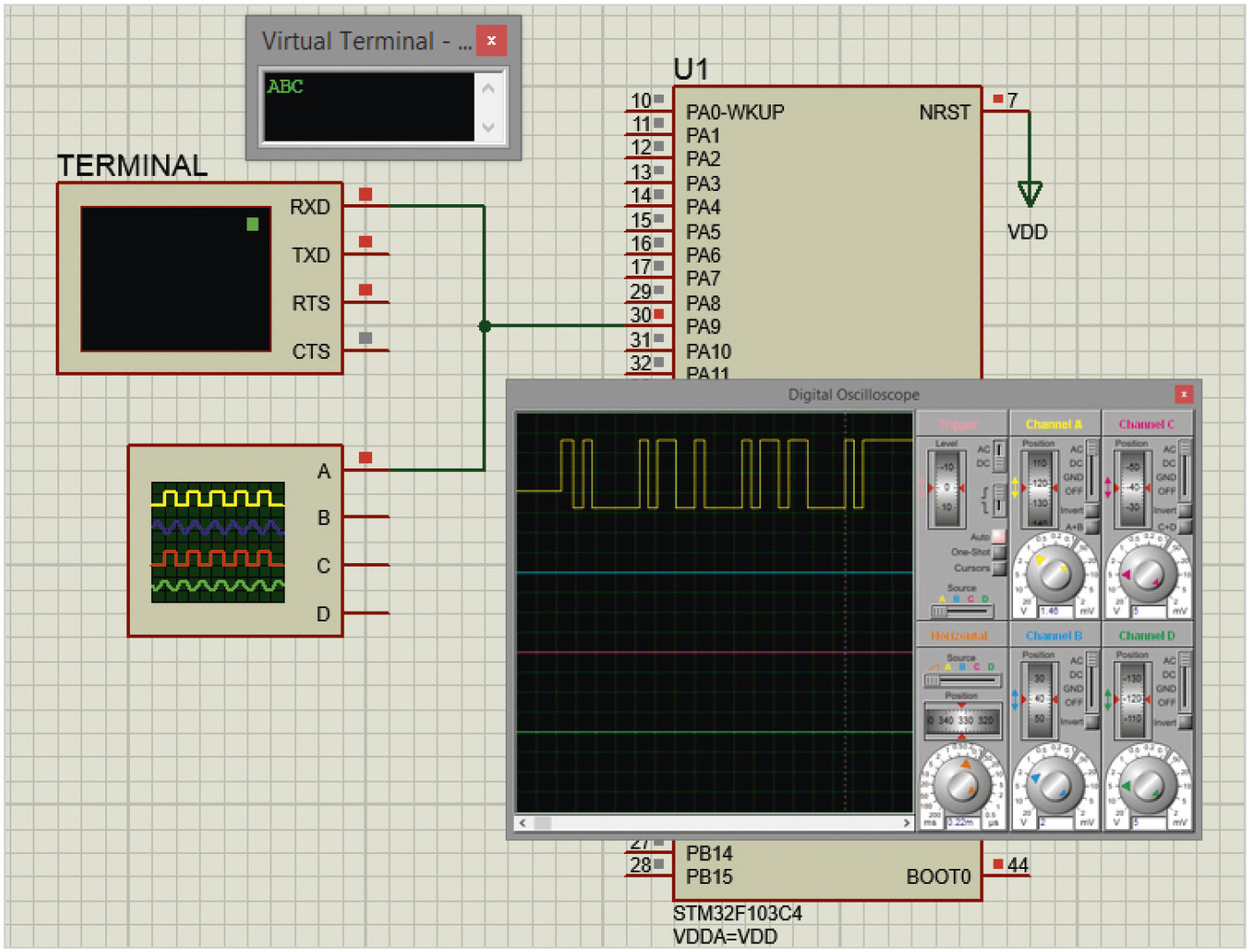Click the Channel D volts-per-division knob

coord(1148,785)
